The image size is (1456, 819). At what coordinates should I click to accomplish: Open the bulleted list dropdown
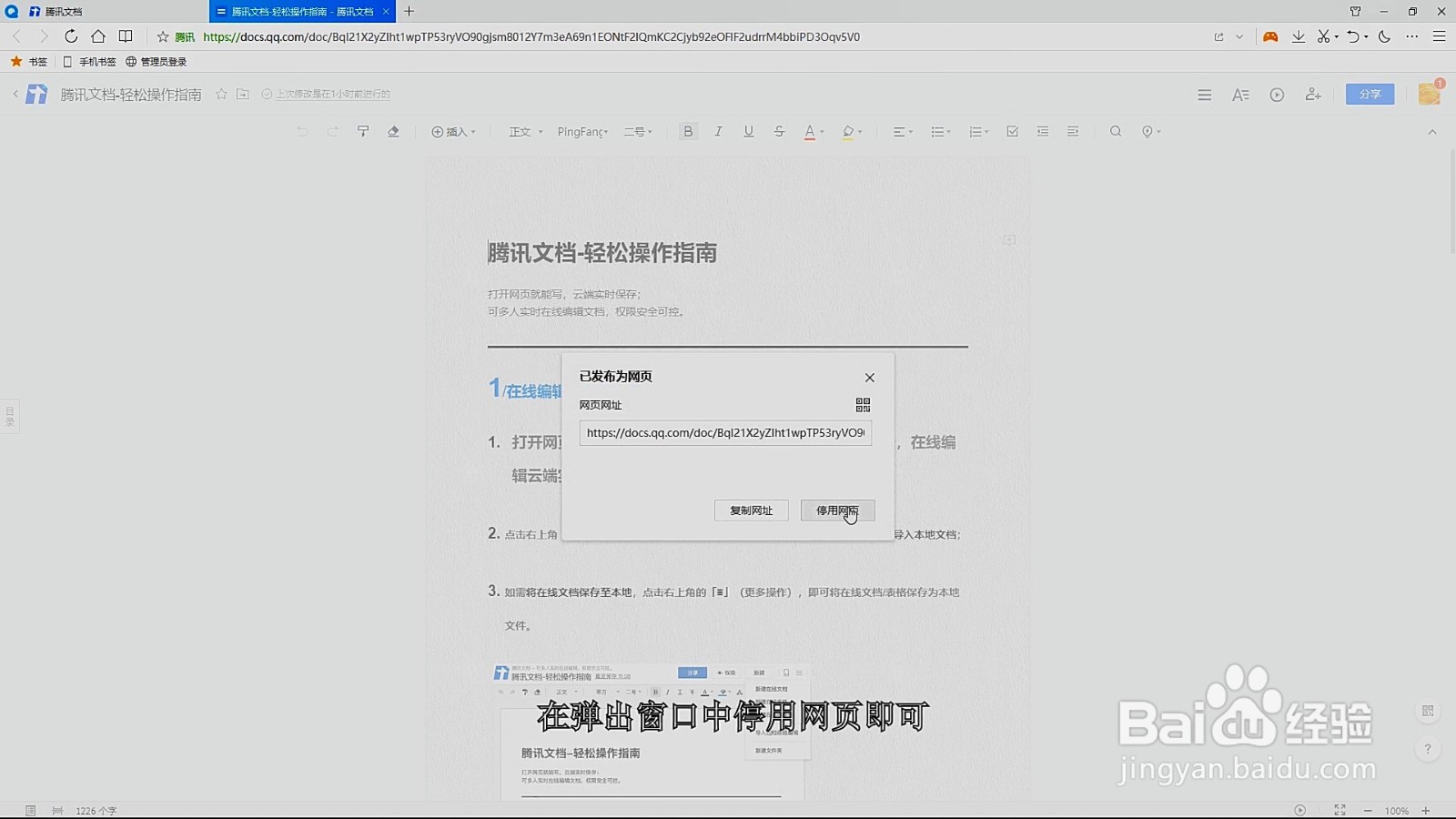click(x=940, y=132)
